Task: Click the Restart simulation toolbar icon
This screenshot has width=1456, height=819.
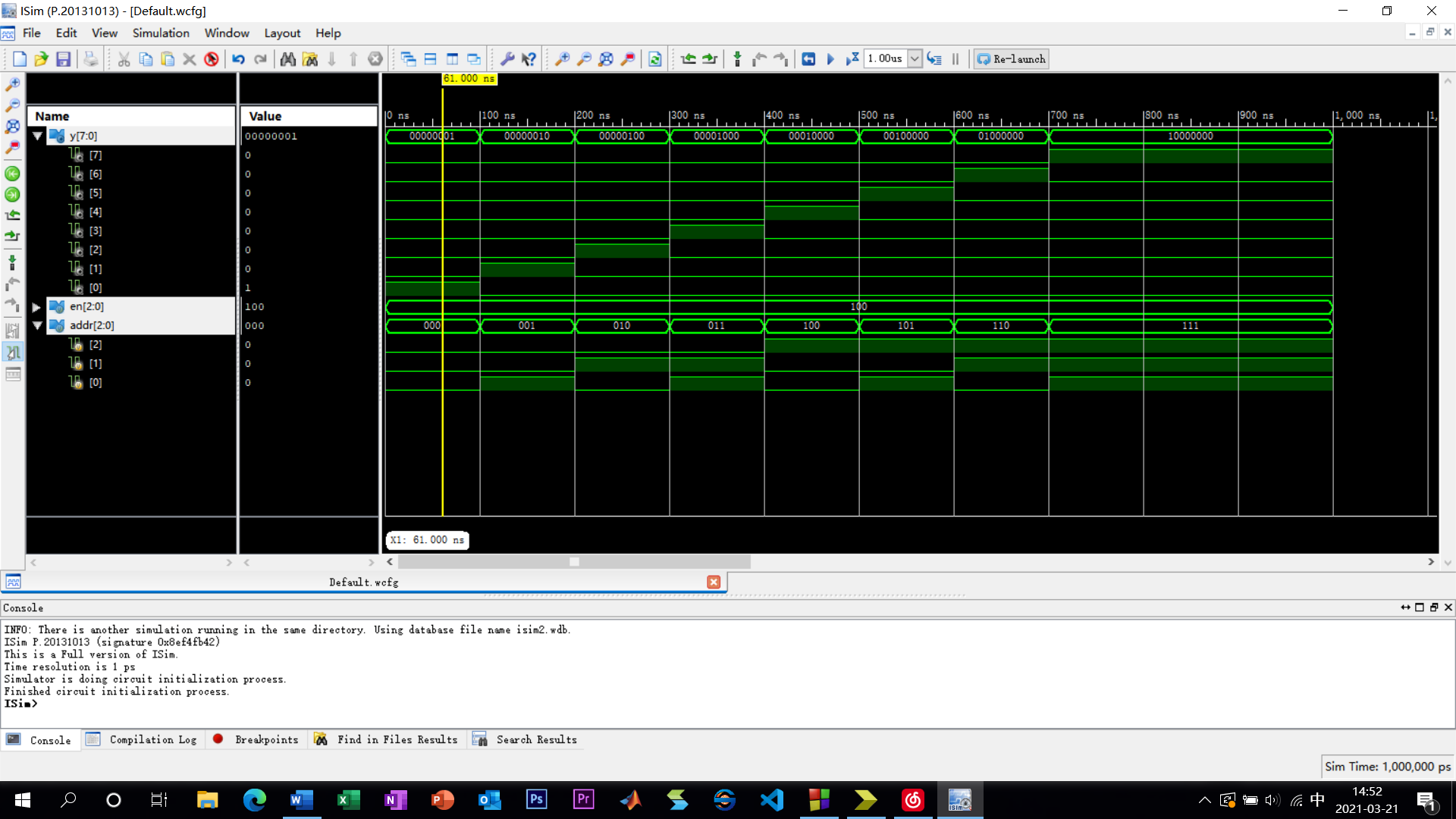Action: (x=808, y=59)
